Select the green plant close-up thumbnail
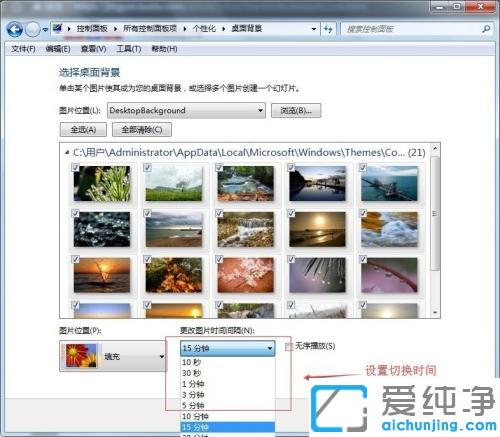This screenshot has height=437, width=500. click(x=102, y=184)
